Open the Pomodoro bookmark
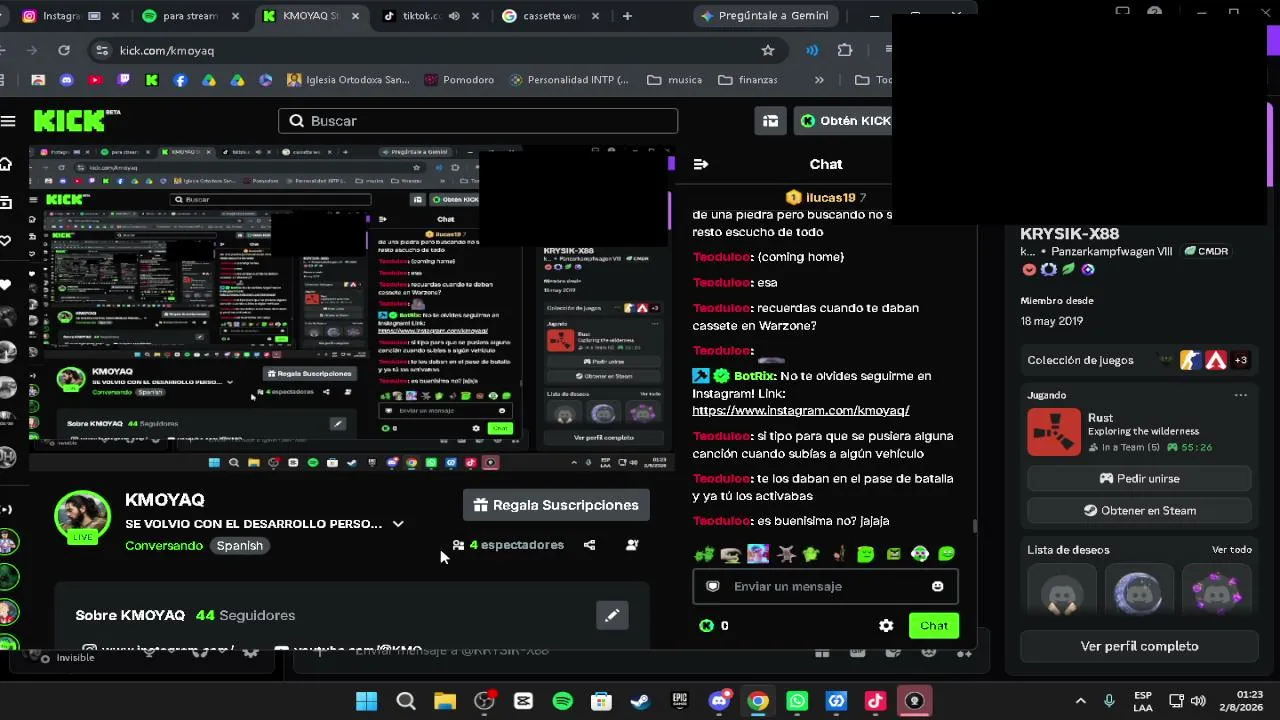Viewport: 1280px width, 720px height. tap(459, 80)
